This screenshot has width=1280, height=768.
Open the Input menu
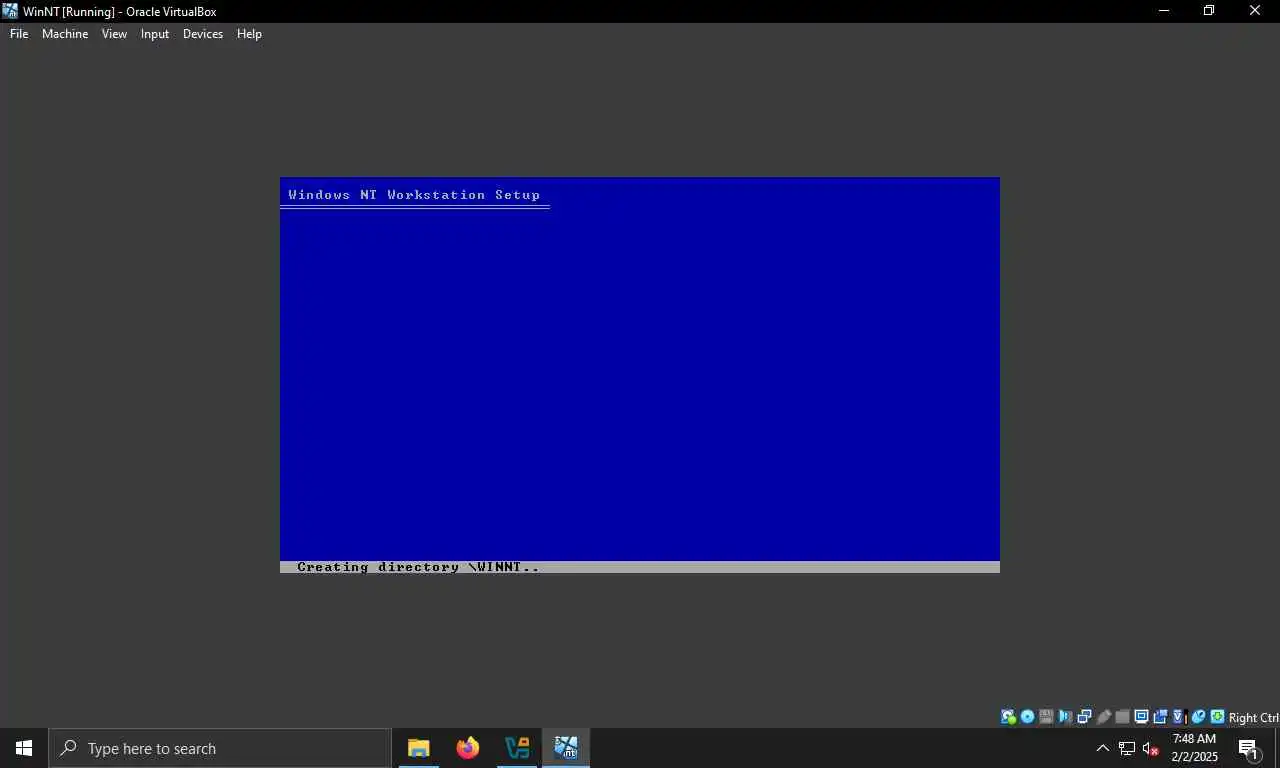pos(155,34)
